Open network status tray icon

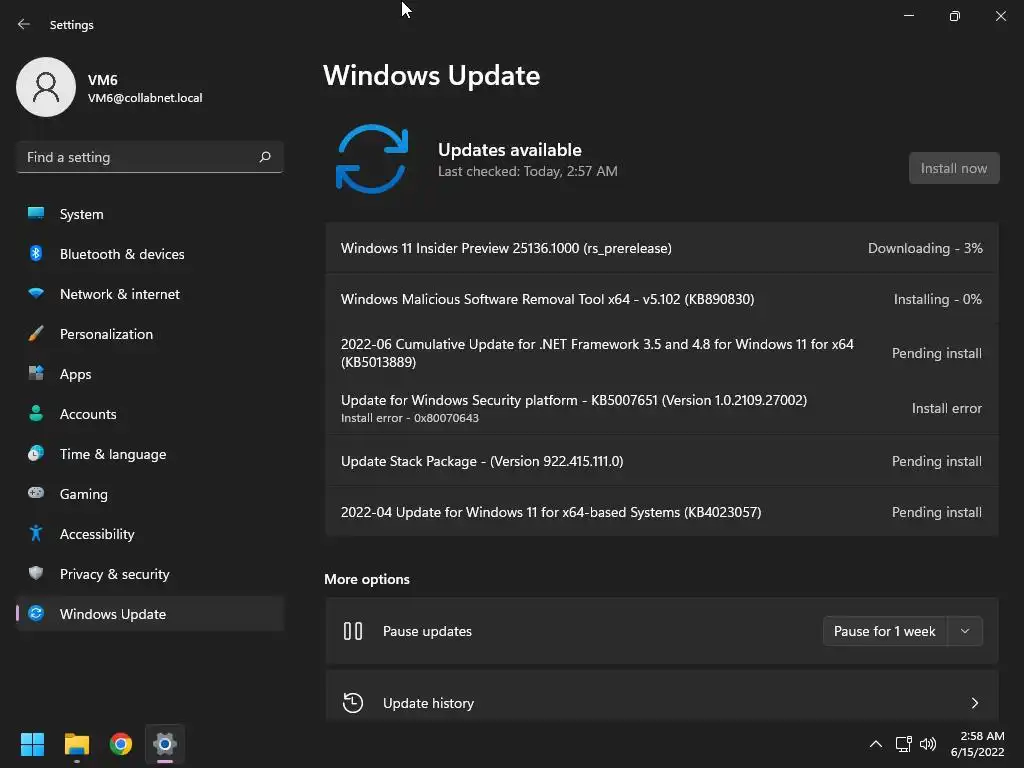point(903,744)
